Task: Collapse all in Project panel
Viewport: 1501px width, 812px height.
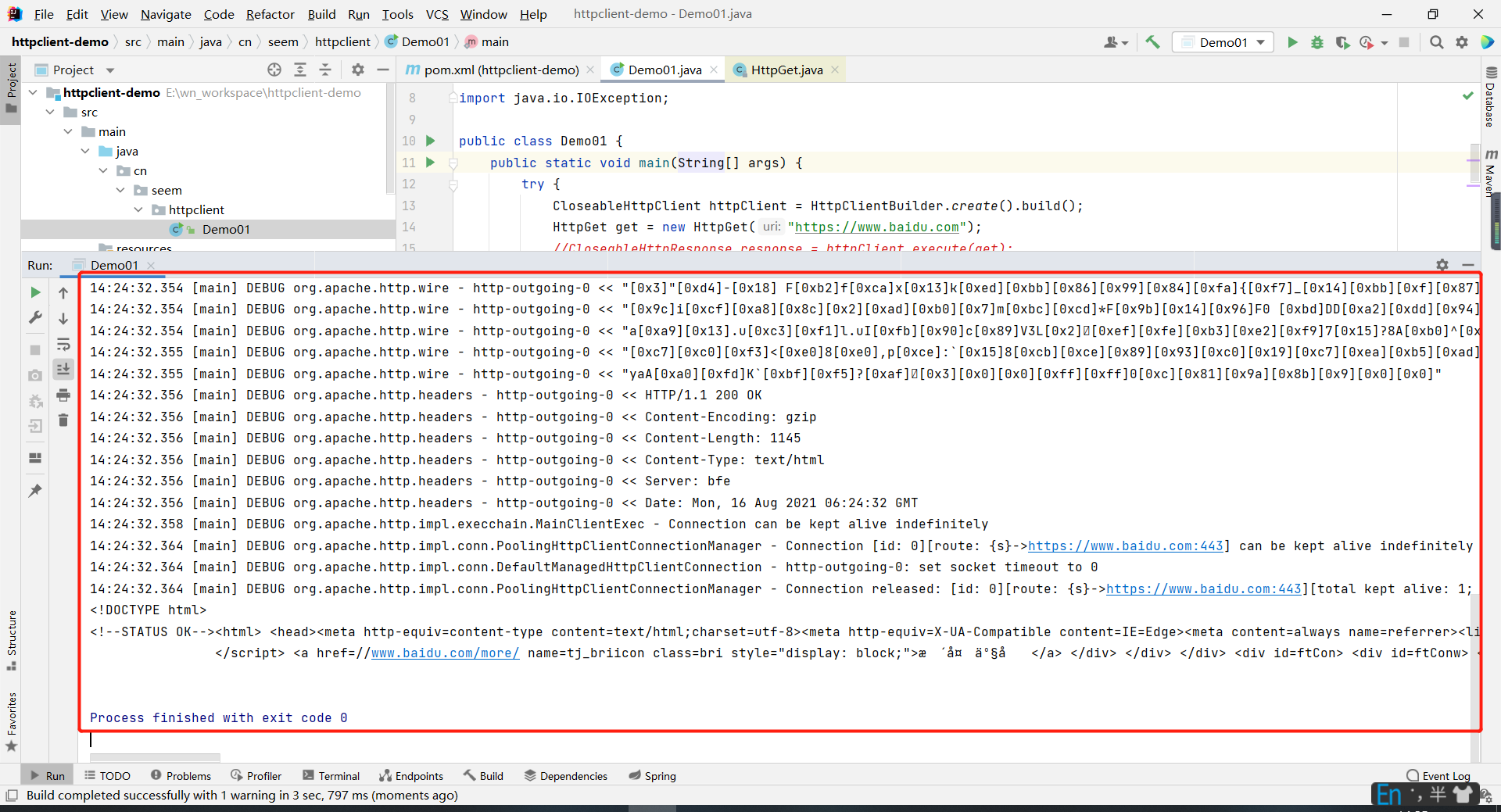Action: (325, 70)
